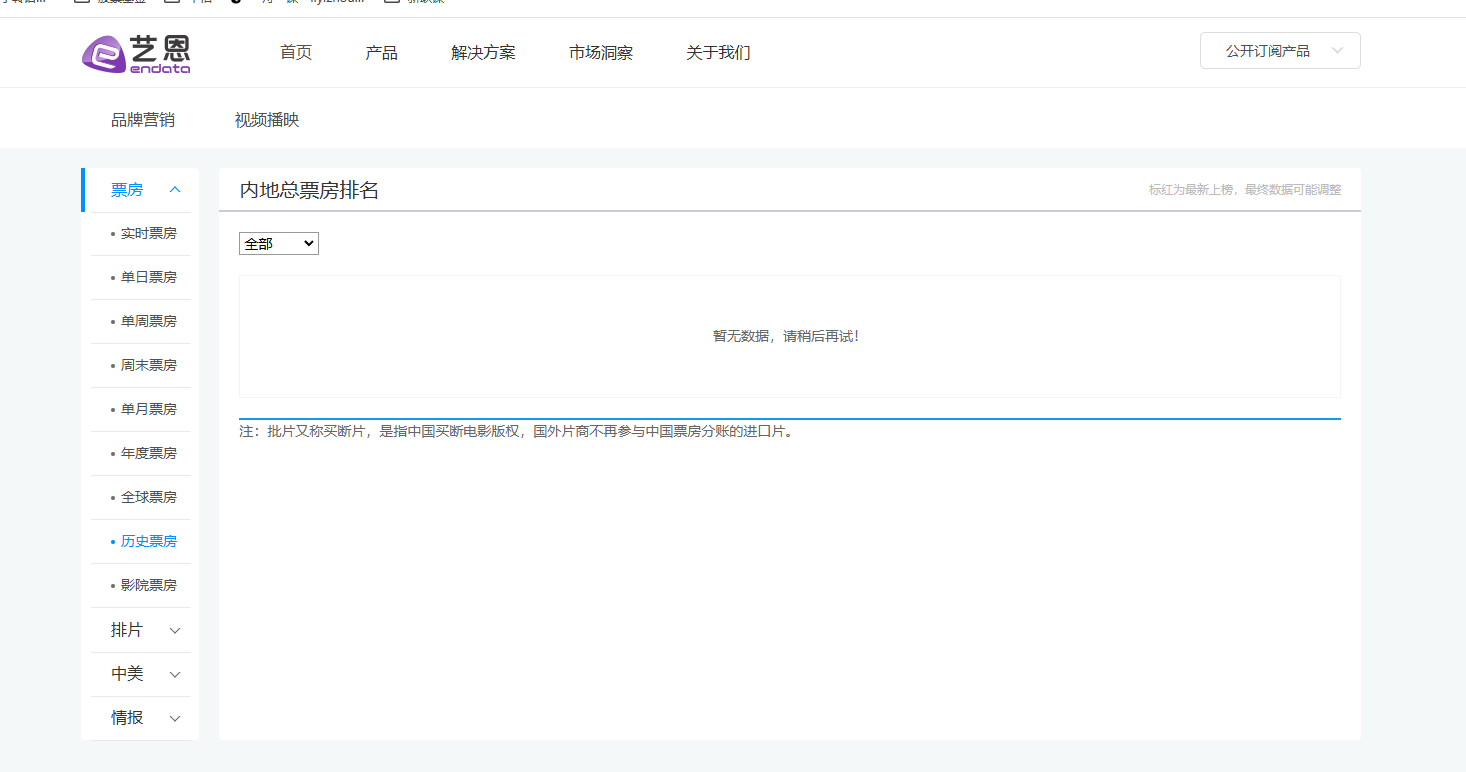Open 解决方案 in navigation bar
Viewport: 1466px width, 772px height.
[483, 53]
